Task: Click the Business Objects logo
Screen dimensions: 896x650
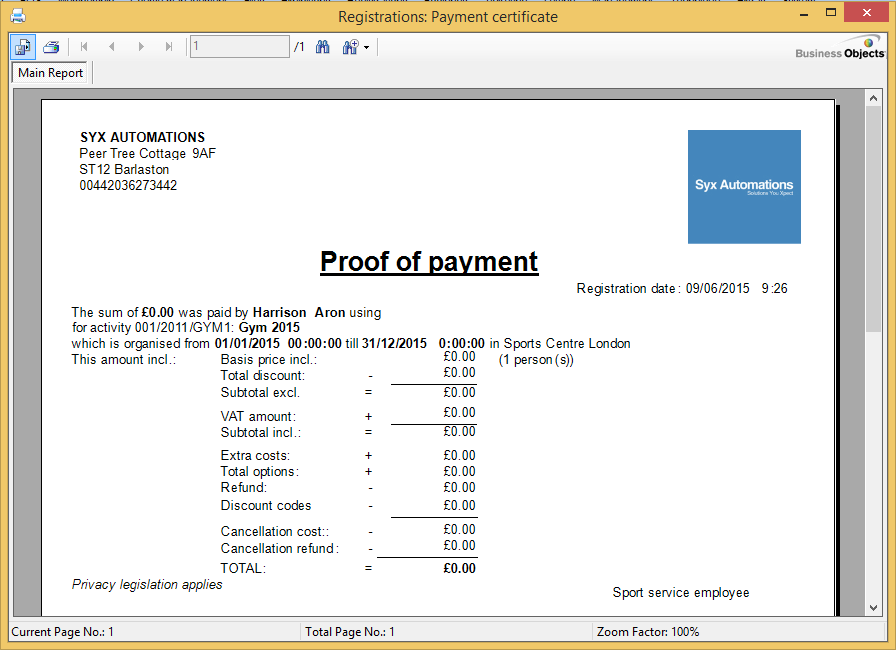Action: coord(838,52)
